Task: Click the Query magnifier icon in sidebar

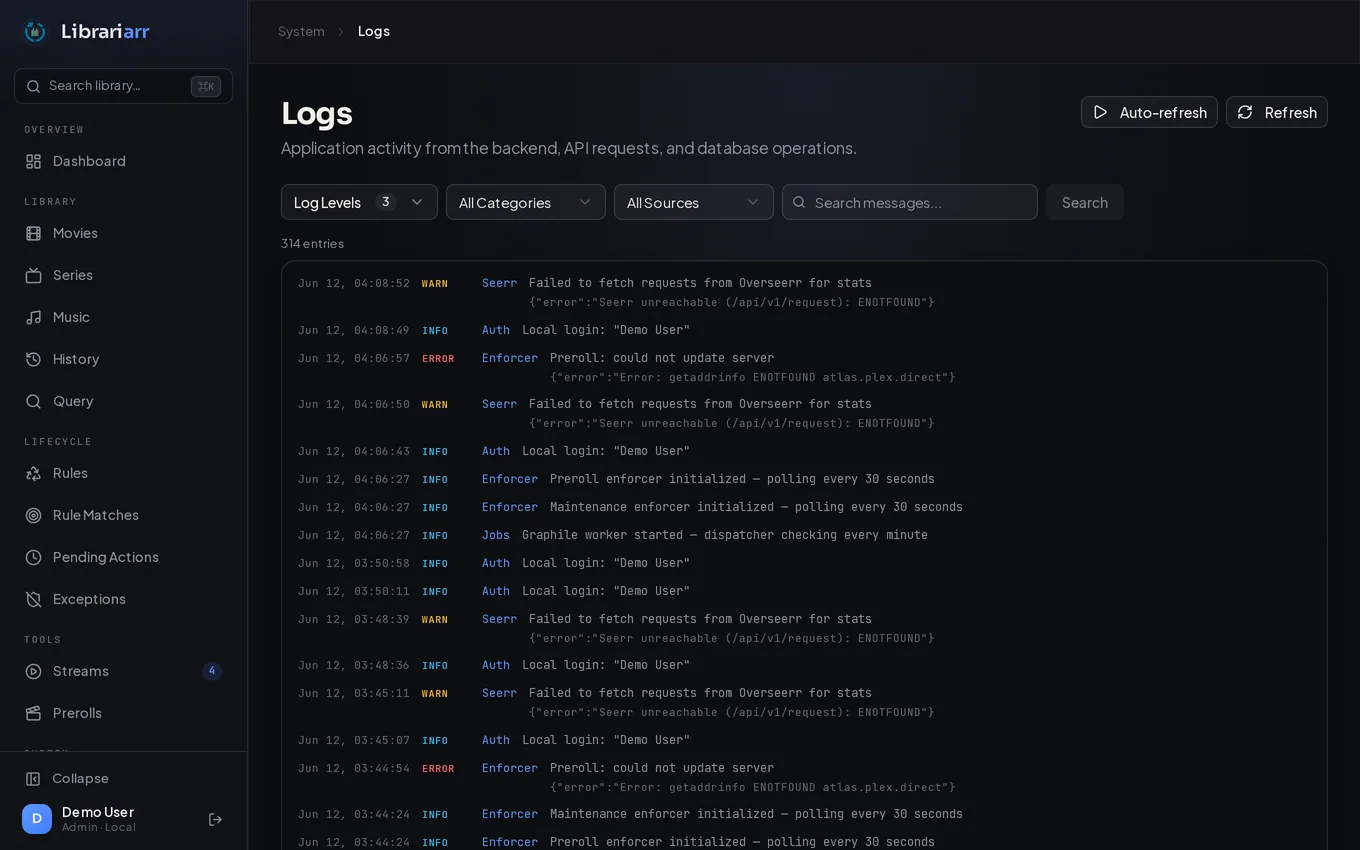Action: point(33,401)
